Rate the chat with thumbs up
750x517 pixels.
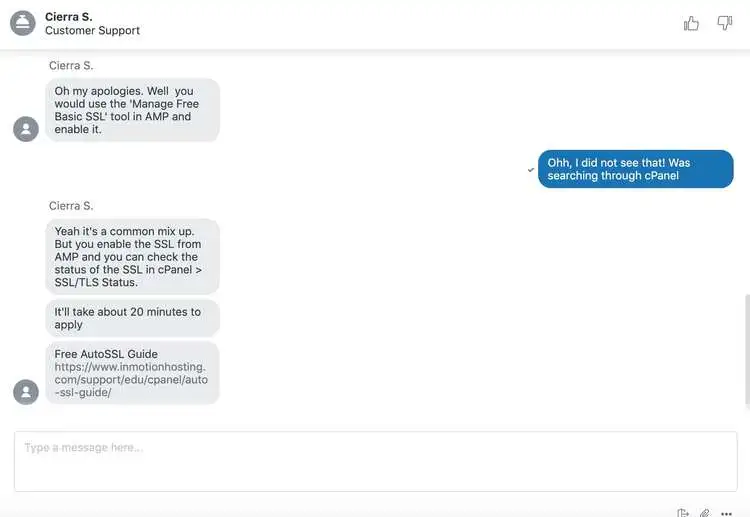[x=691, y=23]
